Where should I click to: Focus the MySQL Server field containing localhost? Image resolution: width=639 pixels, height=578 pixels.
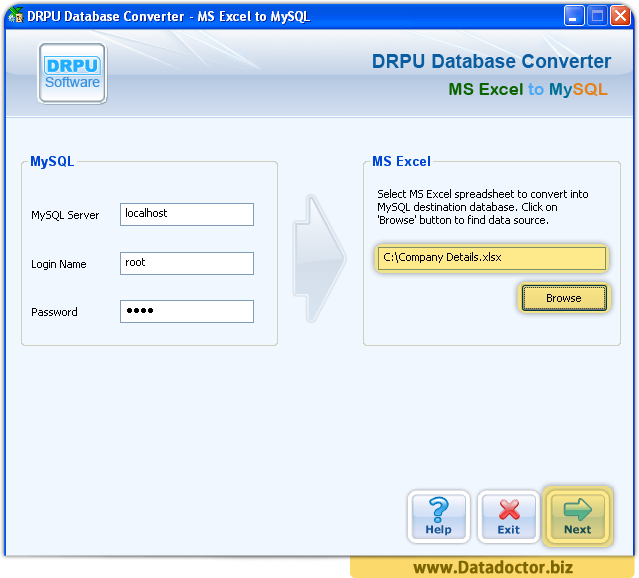point(187,214)
